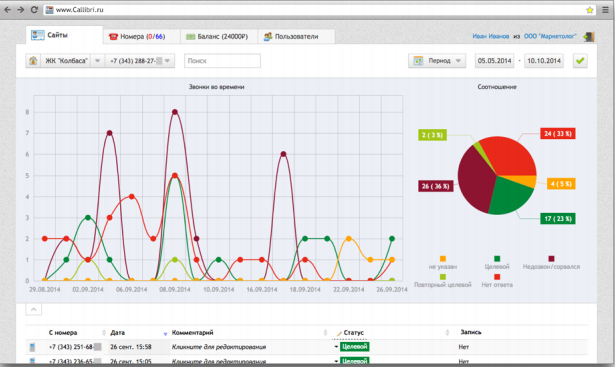Open the Баланс (24000₽) tab

click(x=219, y=36)
